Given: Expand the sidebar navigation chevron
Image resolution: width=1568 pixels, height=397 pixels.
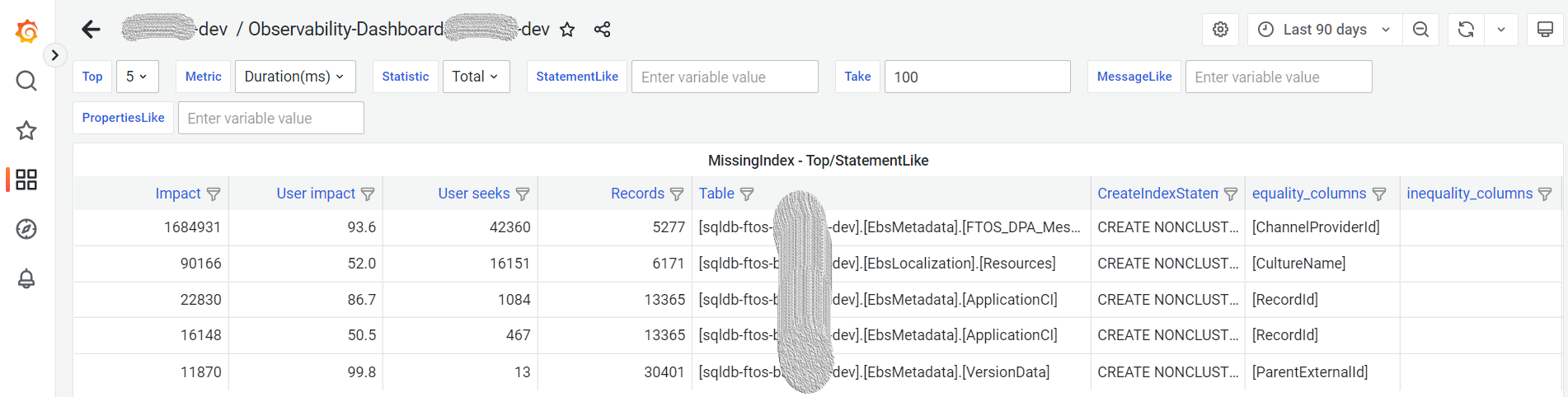Looking at the screenshot, I should 54,55.
